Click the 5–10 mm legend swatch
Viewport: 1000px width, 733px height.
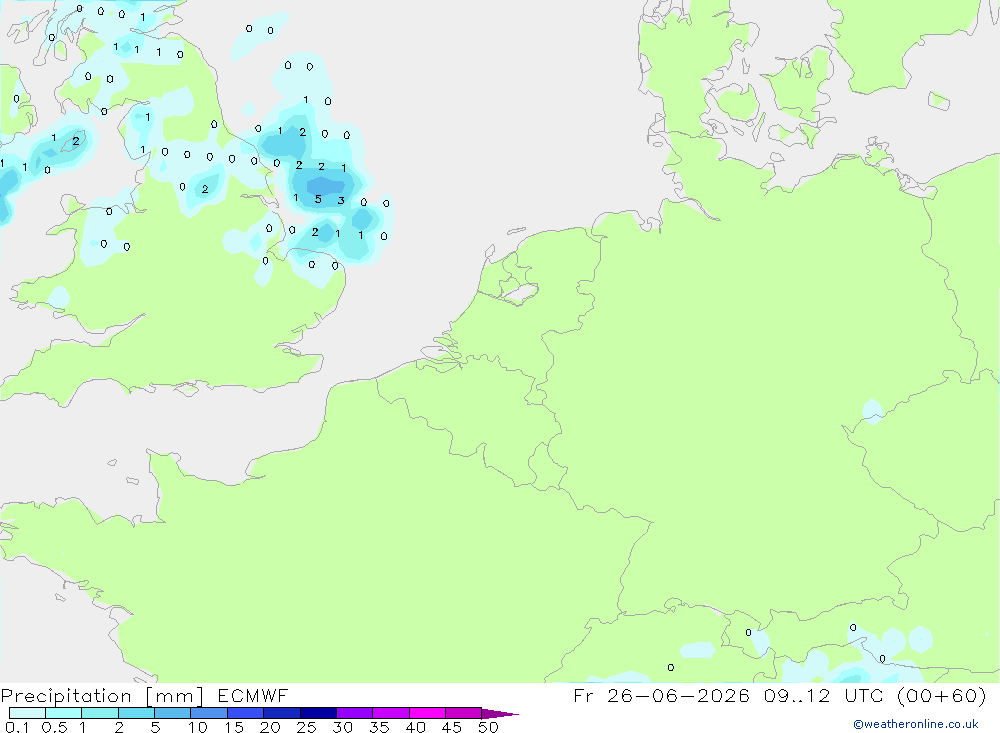click(x=173, y=713)
